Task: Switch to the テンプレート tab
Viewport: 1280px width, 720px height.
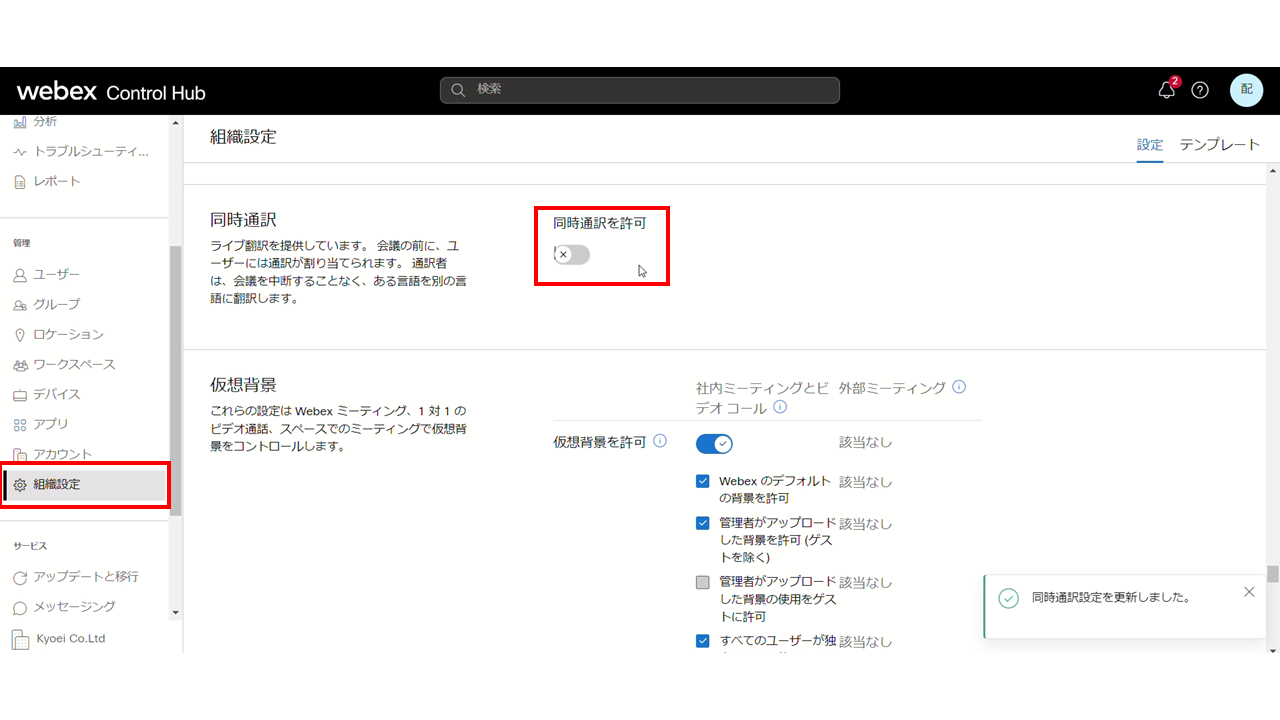Action: [x=1220, y=144]
